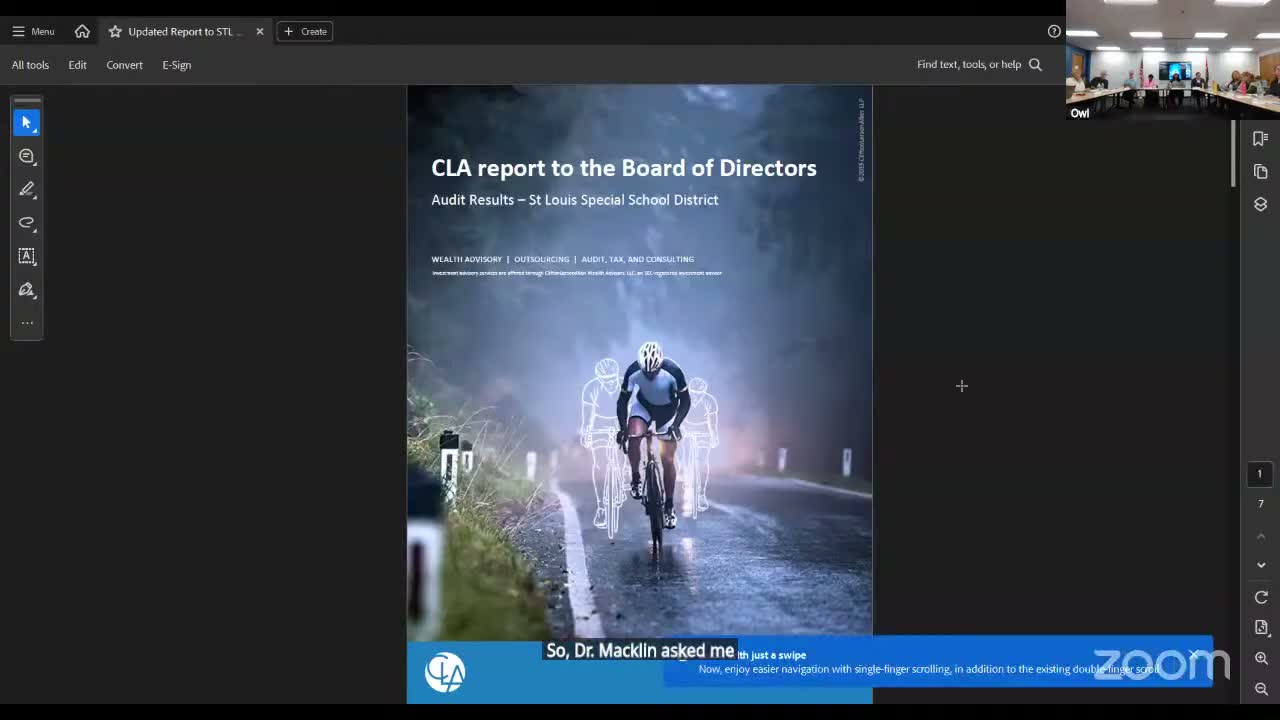Show more quick tools ellipsis
This screenshot has width=1280, height=720.
coord(27,322)
